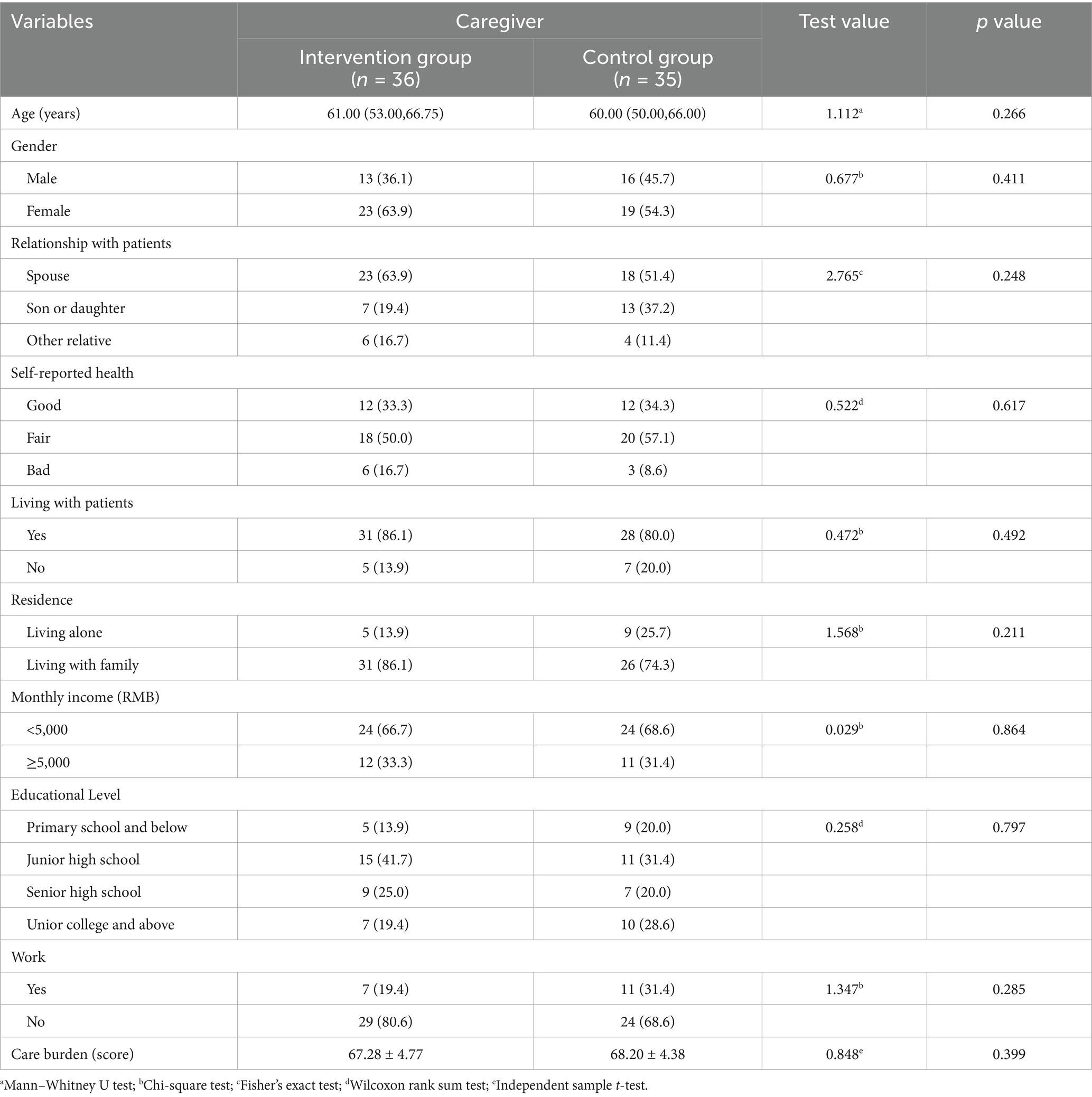
Task: Click the Living alone row label
Action: click(64, 633)
